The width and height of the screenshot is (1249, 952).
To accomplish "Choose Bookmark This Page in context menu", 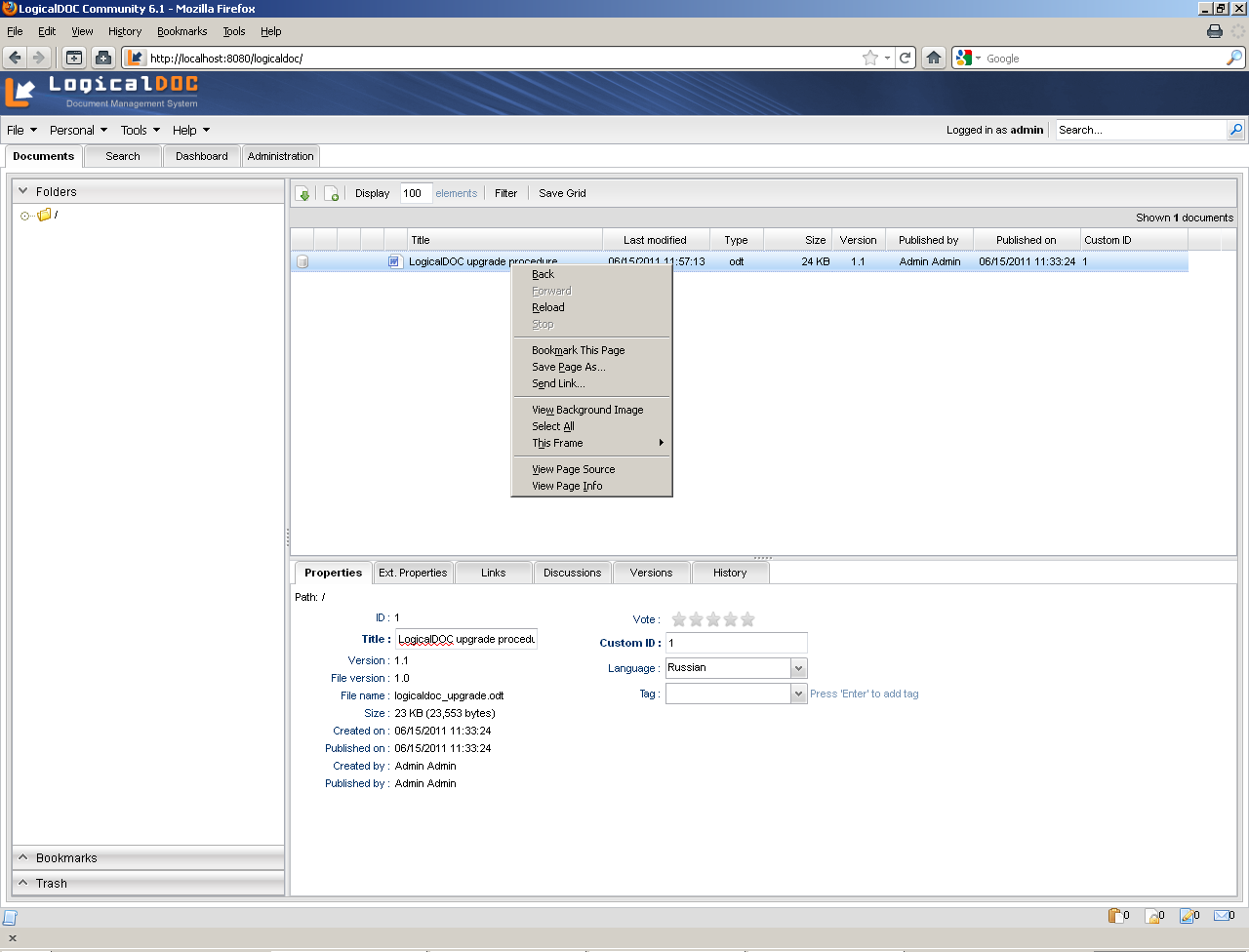I will pos(592,350).
